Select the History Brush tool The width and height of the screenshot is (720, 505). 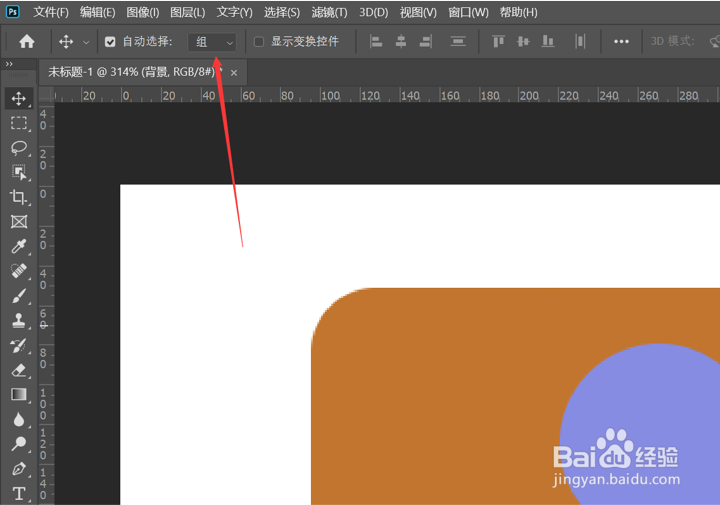[x=19, y=345]
